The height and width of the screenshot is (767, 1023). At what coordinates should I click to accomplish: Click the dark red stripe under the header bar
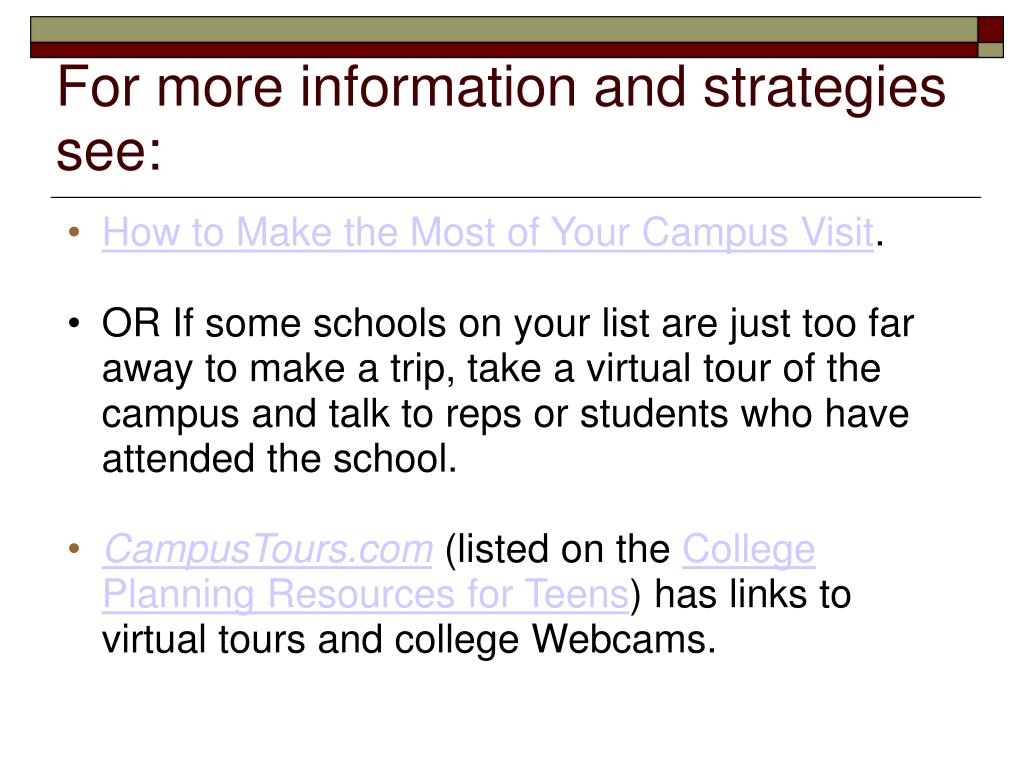pyautogui.click(x=504, y=50)
